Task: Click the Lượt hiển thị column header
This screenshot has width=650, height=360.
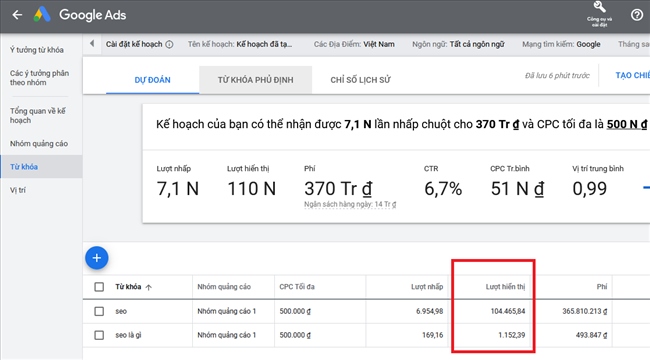Action: click(x=505, y=287)
